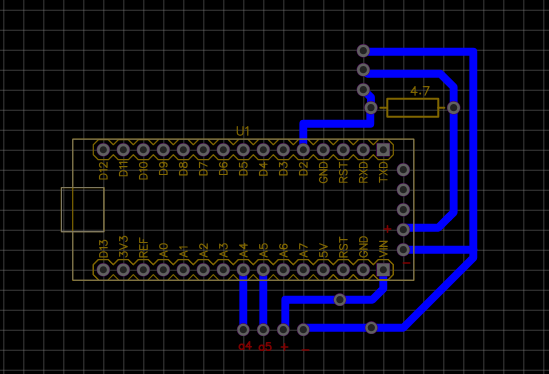Select the D12 pin pad on U1
Screen dimensions: 549x374
[103, 150]
